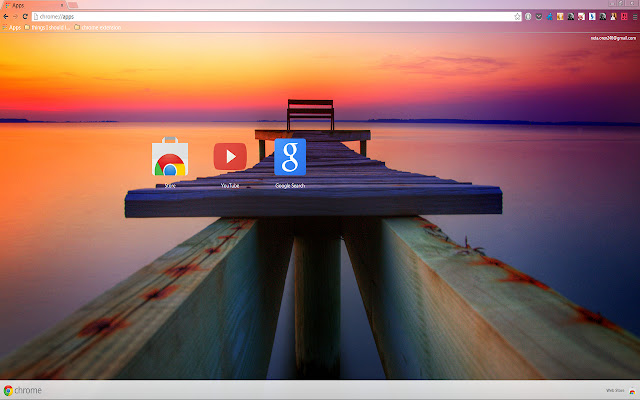
Task: Reload the current page
Action: coord(25,16)
